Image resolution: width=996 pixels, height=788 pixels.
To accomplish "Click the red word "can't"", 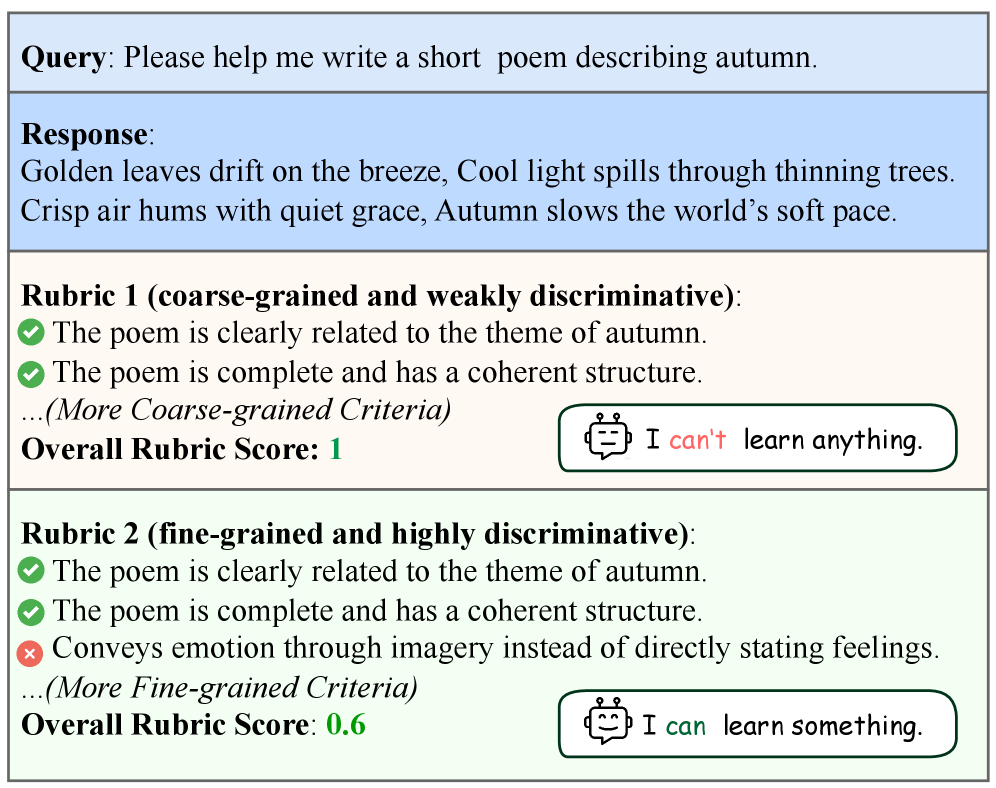I will (x=697, y=439).
